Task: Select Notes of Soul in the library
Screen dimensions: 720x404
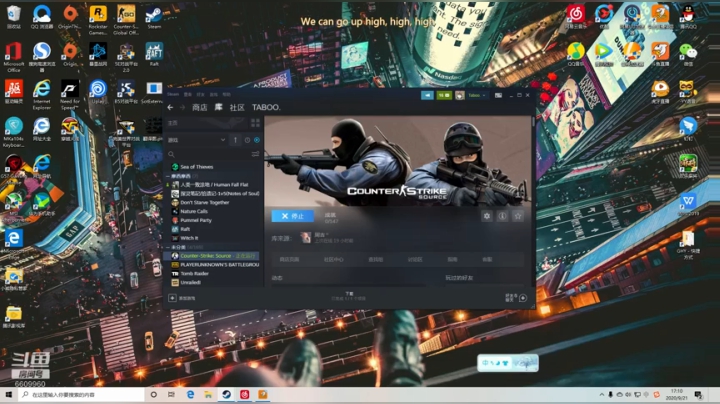Action: pyautogui.click(x=215, y=193)
